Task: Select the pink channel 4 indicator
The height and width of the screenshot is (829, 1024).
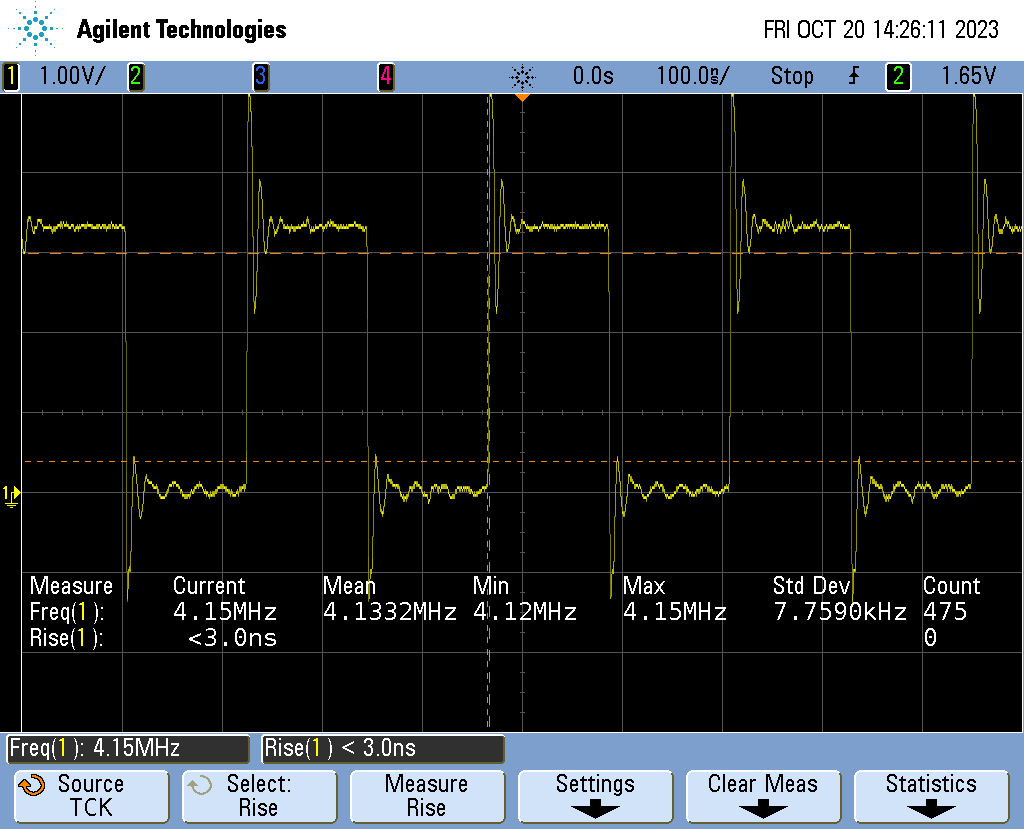Action: pyautogui.click(x=385, y=76)
